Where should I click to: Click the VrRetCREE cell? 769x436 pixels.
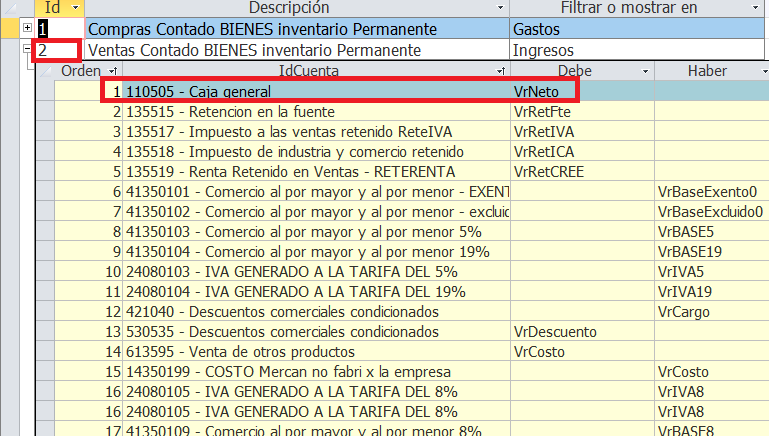click(582, 172)
